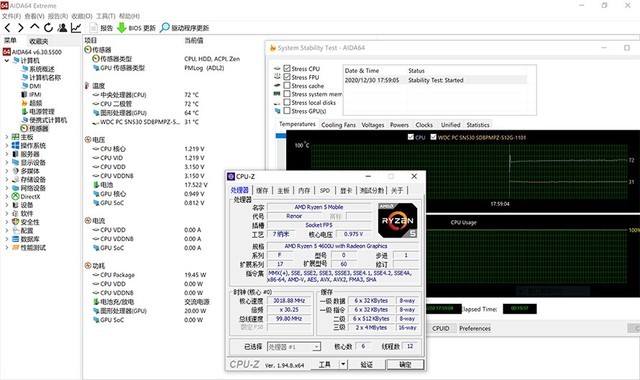Switch to the 收藏夹 favorites tab
Screen dimensions: 640x380
[39, 41]
